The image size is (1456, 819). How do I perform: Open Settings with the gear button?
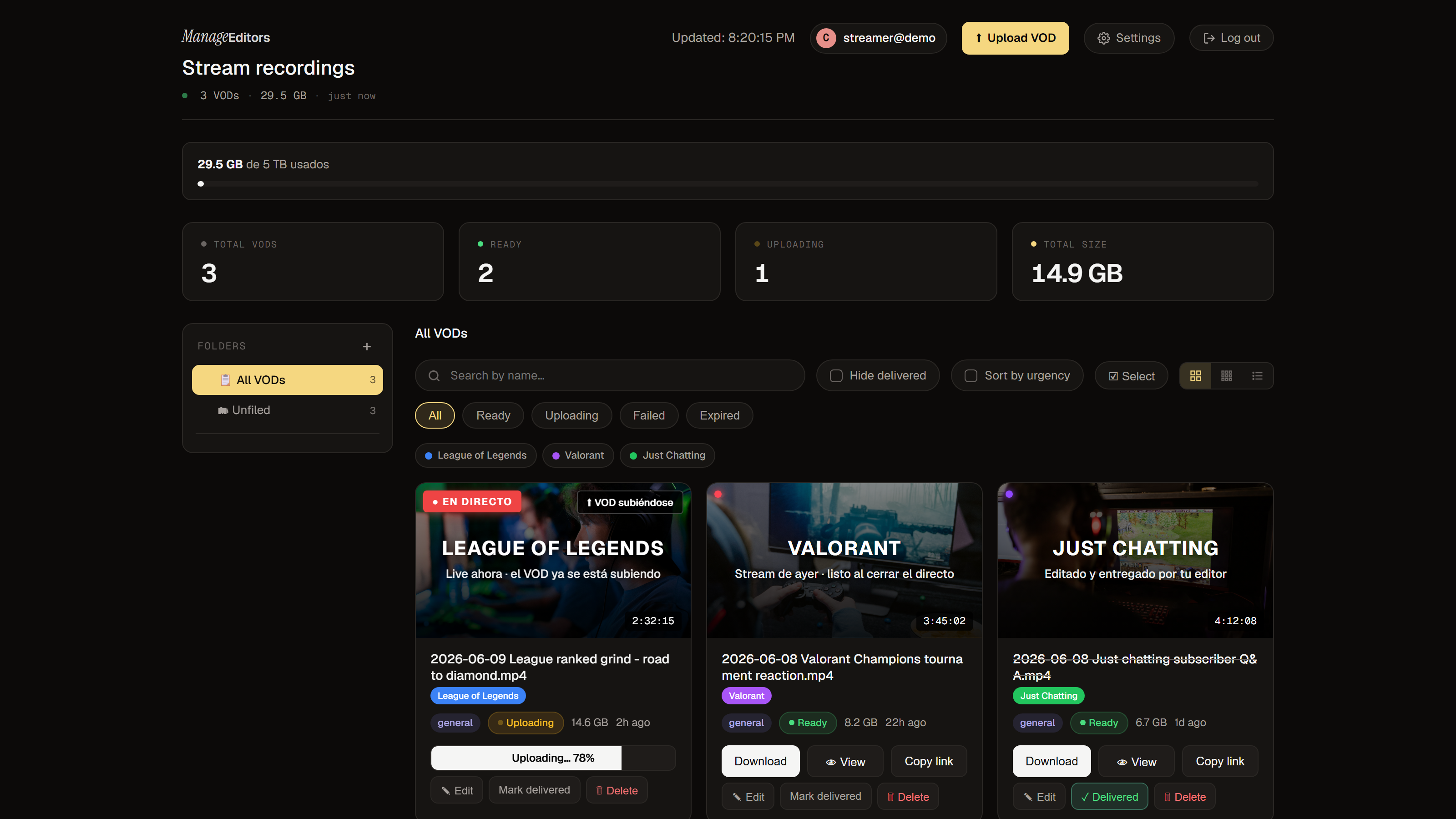[1129, 38]
